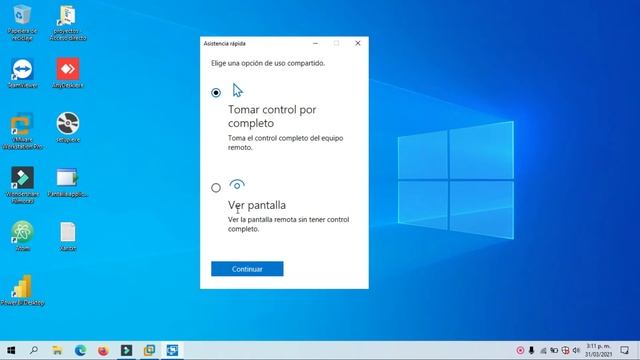640x360 pixels.
Task: Click the Continuar button
Action: click(247, 269)
